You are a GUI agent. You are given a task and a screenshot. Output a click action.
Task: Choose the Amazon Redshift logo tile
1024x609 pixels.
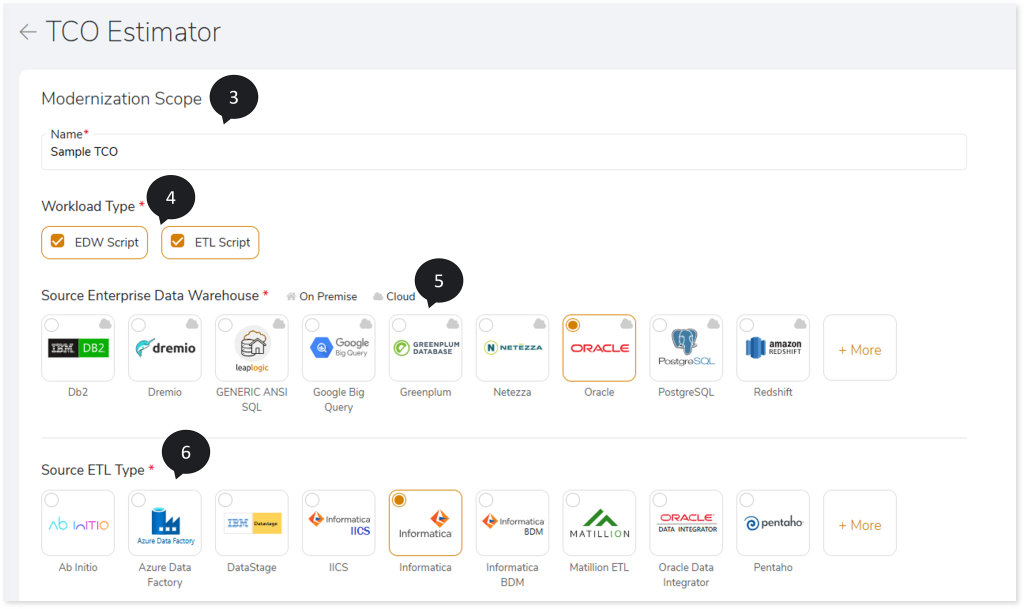pos(773,348)
